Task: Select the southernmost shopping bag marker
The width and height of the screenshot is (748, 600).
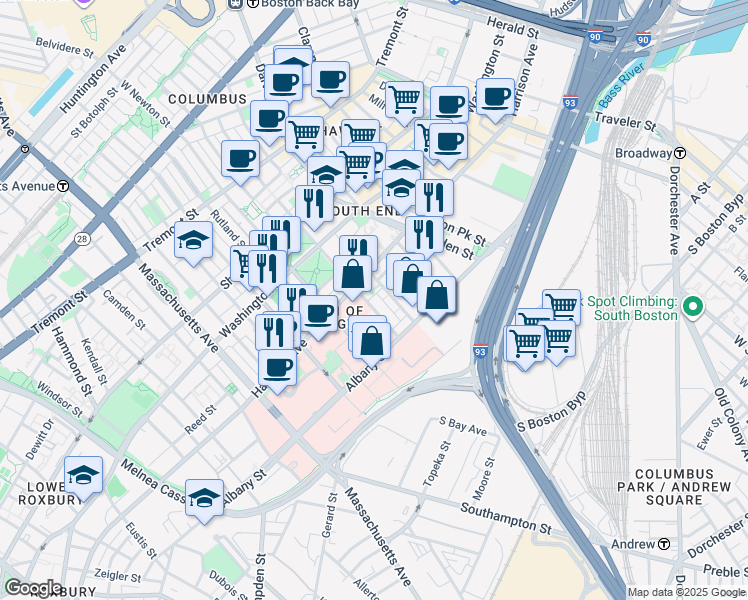Action: (x=371, y=340)
